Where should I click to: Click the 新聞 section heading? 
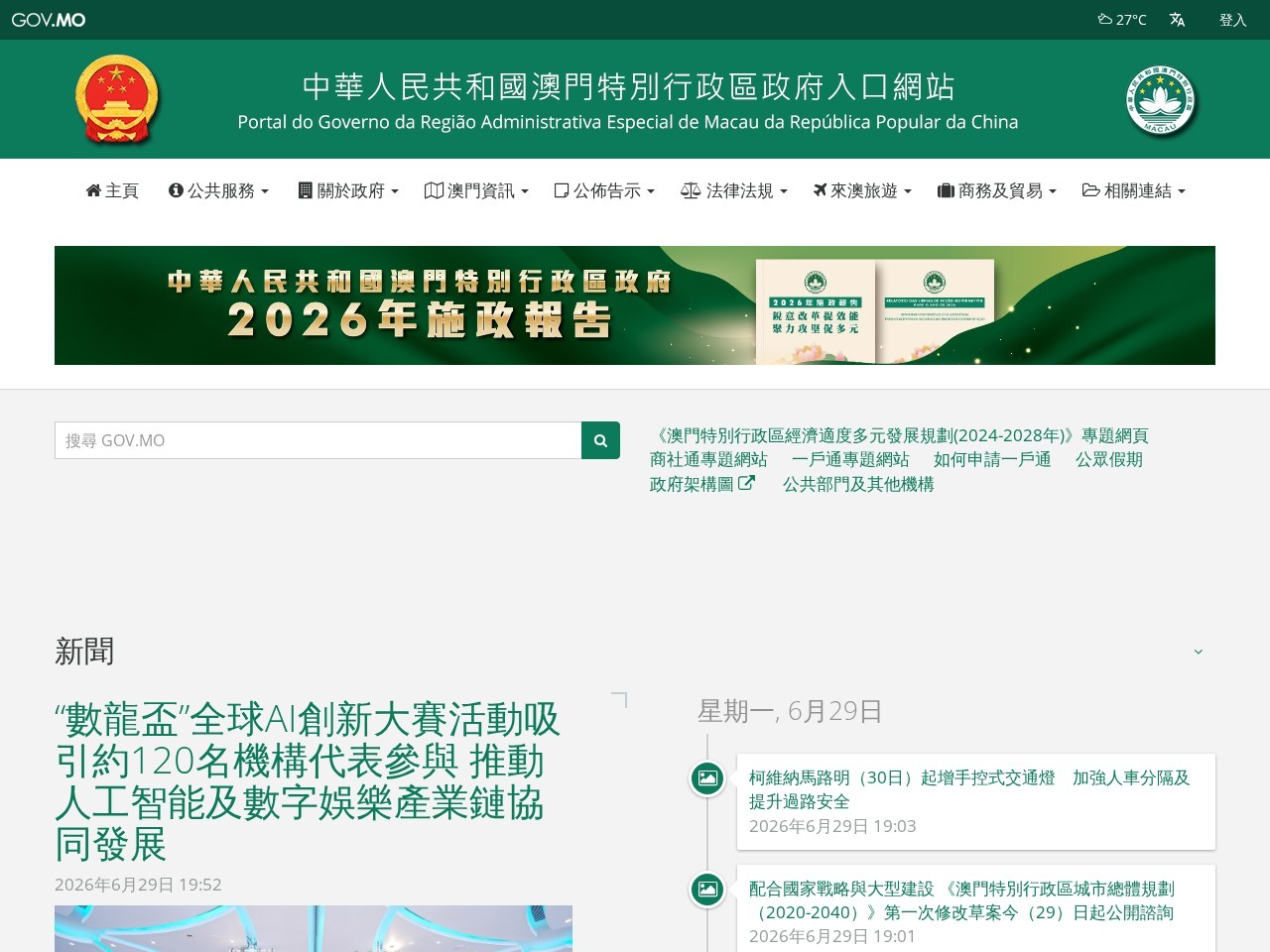tap(84, 652)
